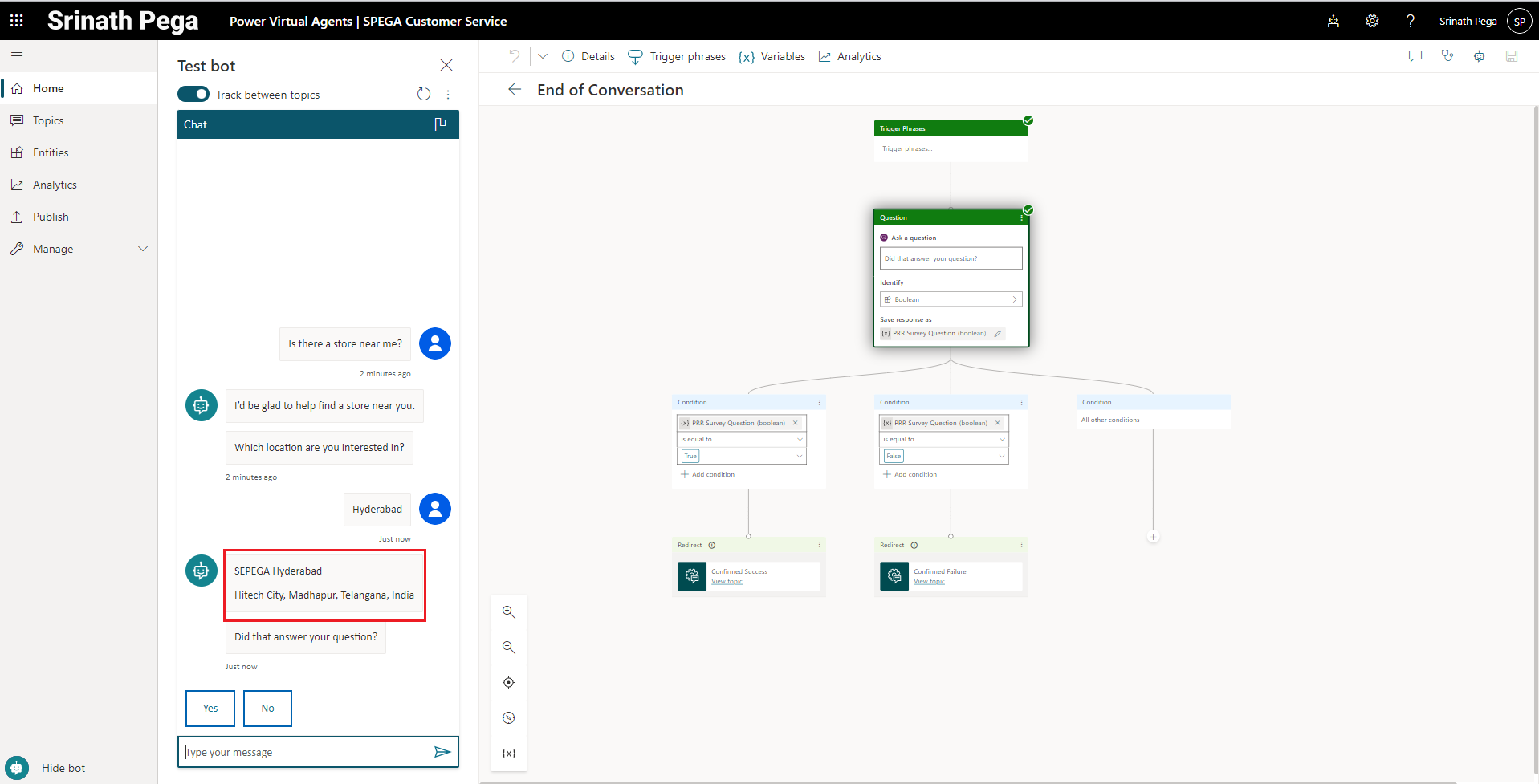Click the No reply button
The width and height of the screenshot is (1539, 784).
(267, 709)
